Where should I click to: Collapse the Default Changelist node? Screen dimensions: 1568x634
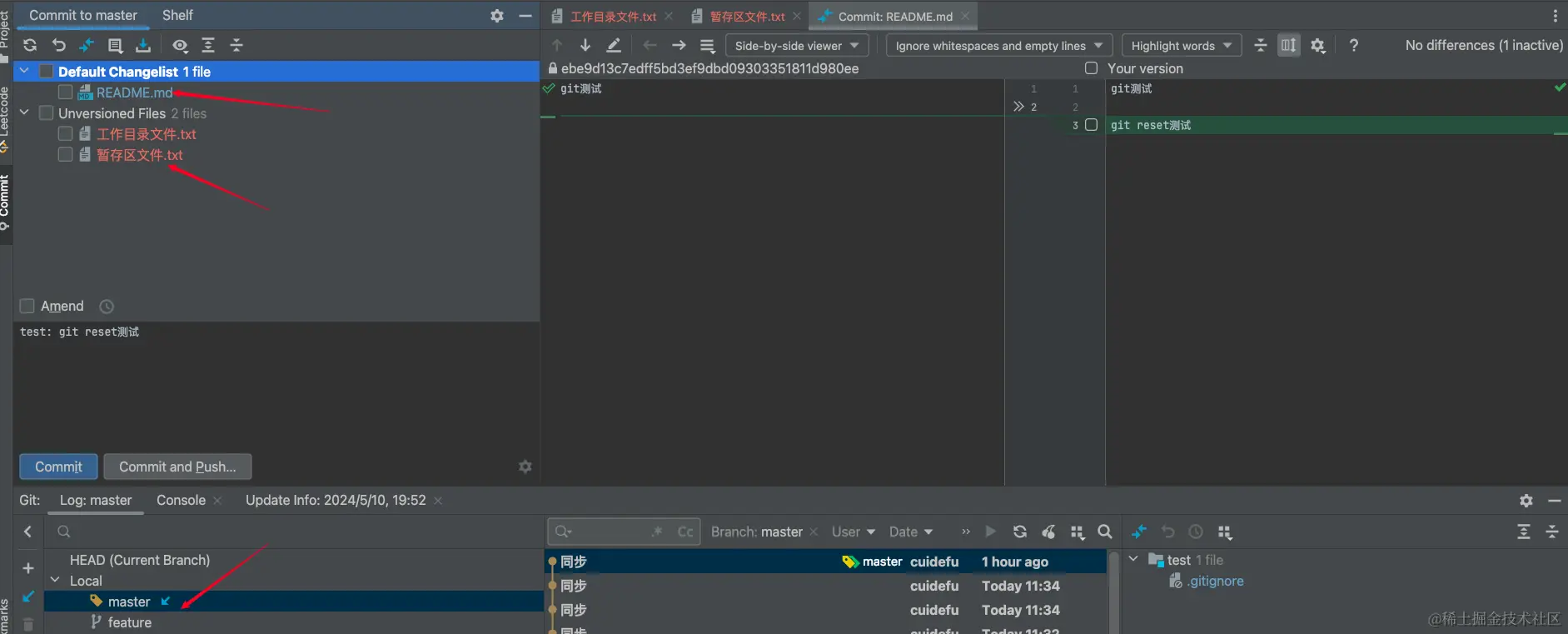tap(25, 72)
